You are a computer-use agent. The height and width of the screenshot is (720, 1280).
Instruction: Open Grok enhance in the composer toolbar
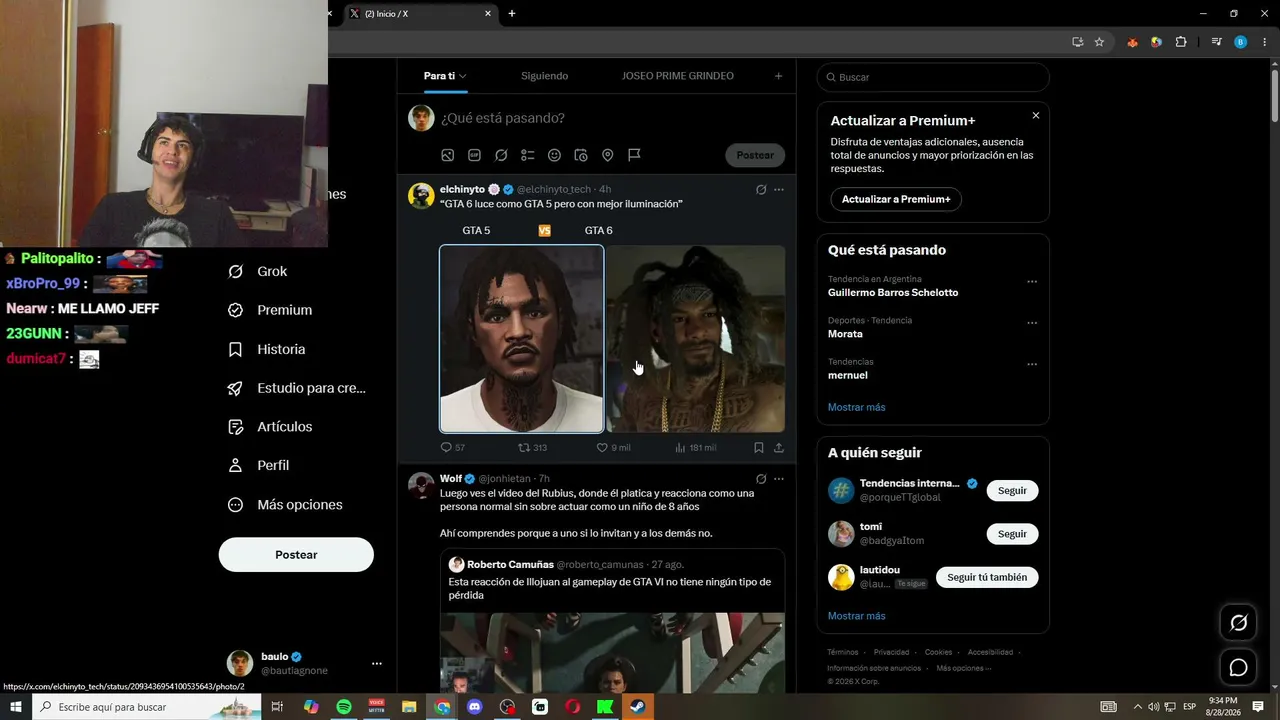click(x=501, y=155)
